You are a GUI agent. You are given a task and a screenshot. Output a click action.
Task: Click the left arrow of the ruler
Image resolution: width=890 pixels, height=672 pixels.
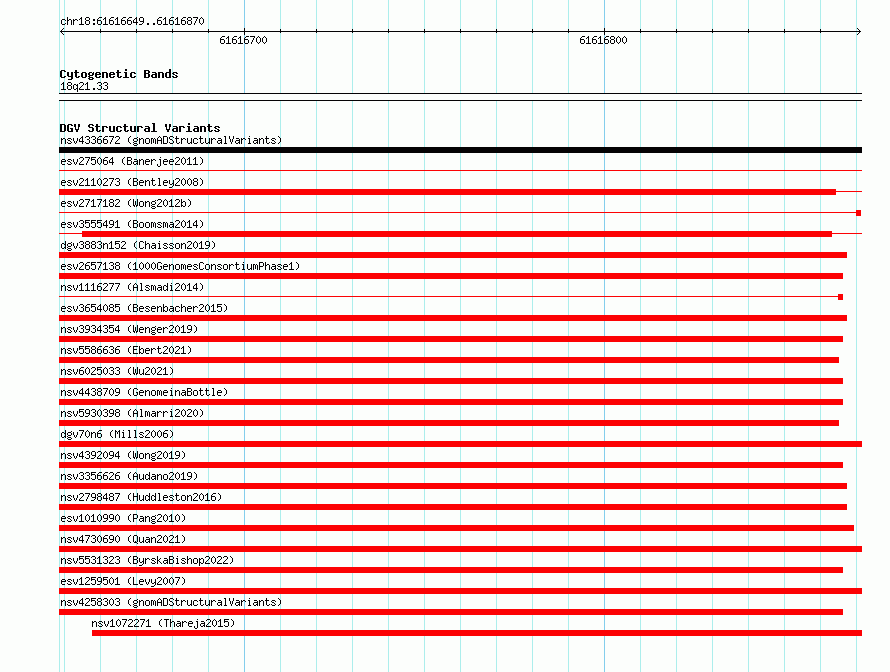62,32
